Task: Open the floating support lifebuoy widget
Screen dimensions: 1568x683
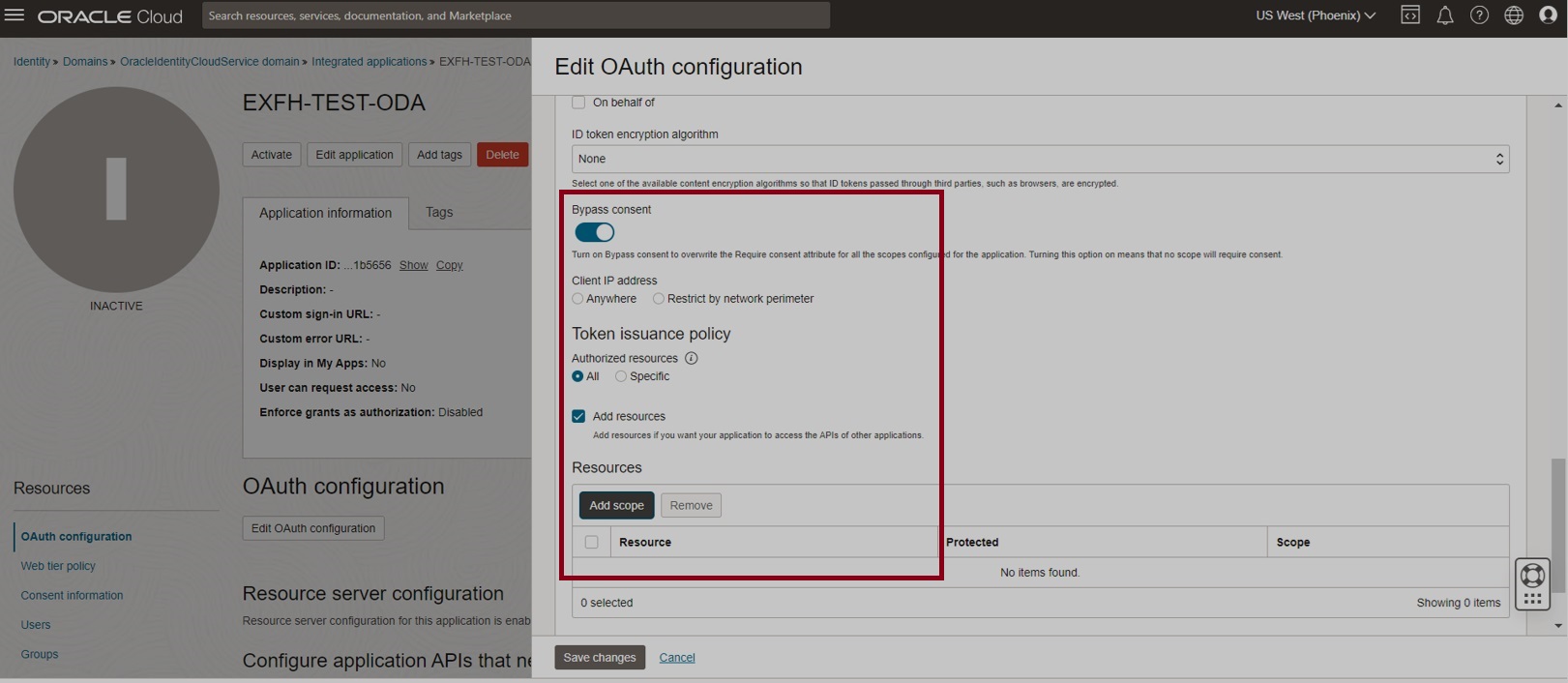Action: pyautogui.click(x=1532, y=584)
